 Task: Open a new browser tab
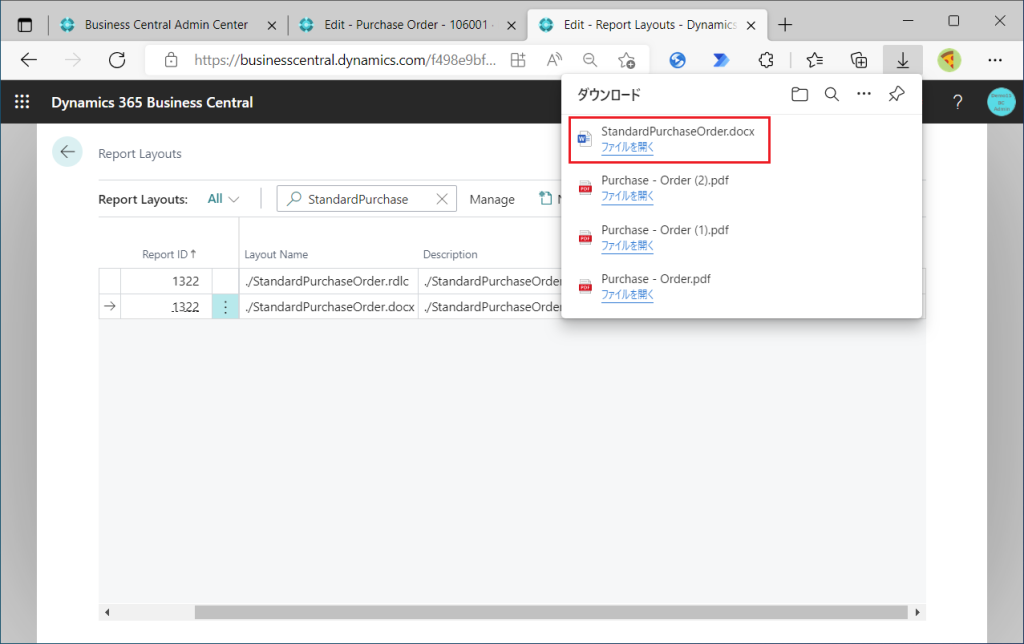[785, 25]
